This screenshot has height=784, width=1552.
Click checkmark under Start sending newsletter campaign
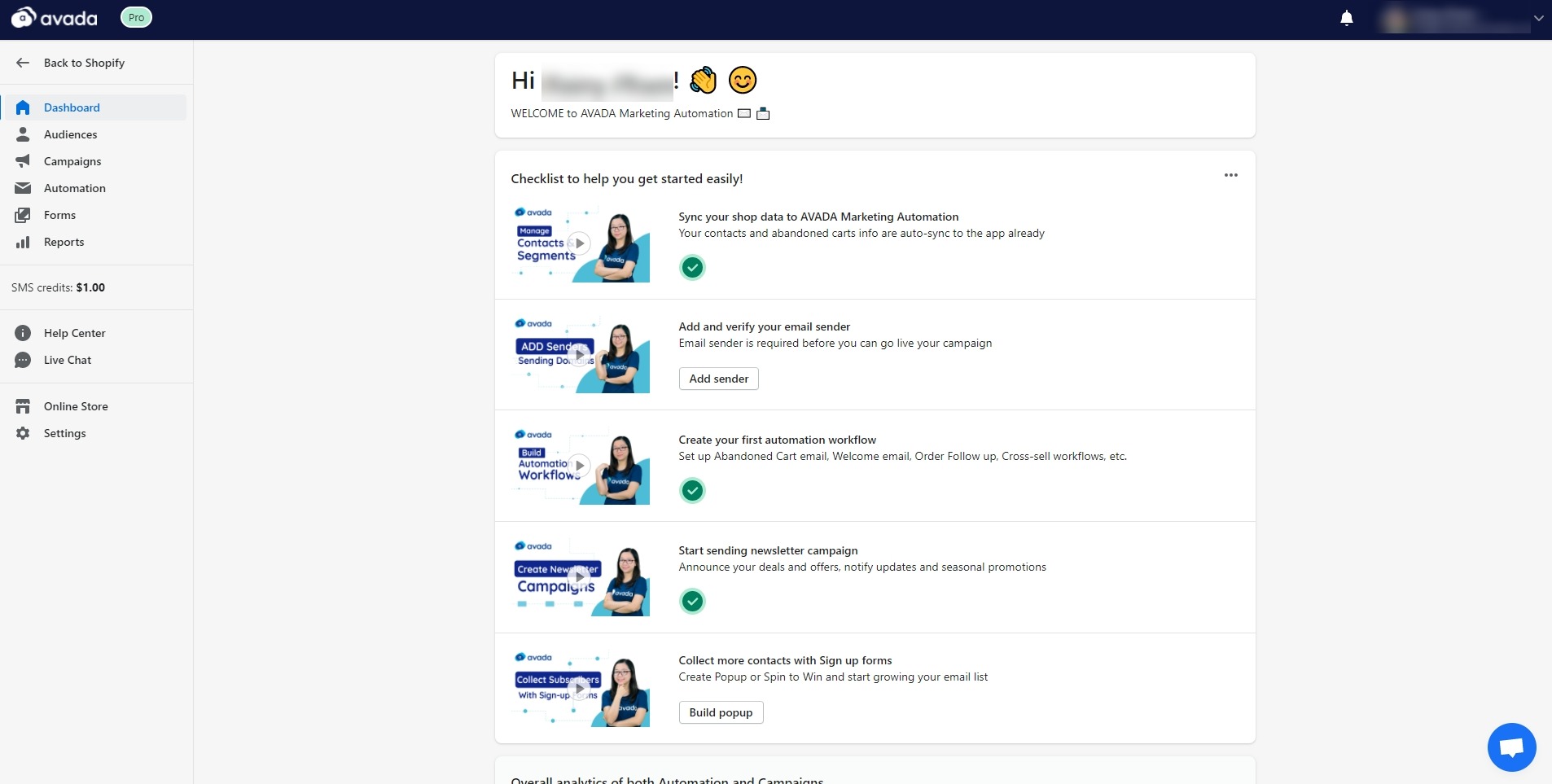click(x=692, y=601)
